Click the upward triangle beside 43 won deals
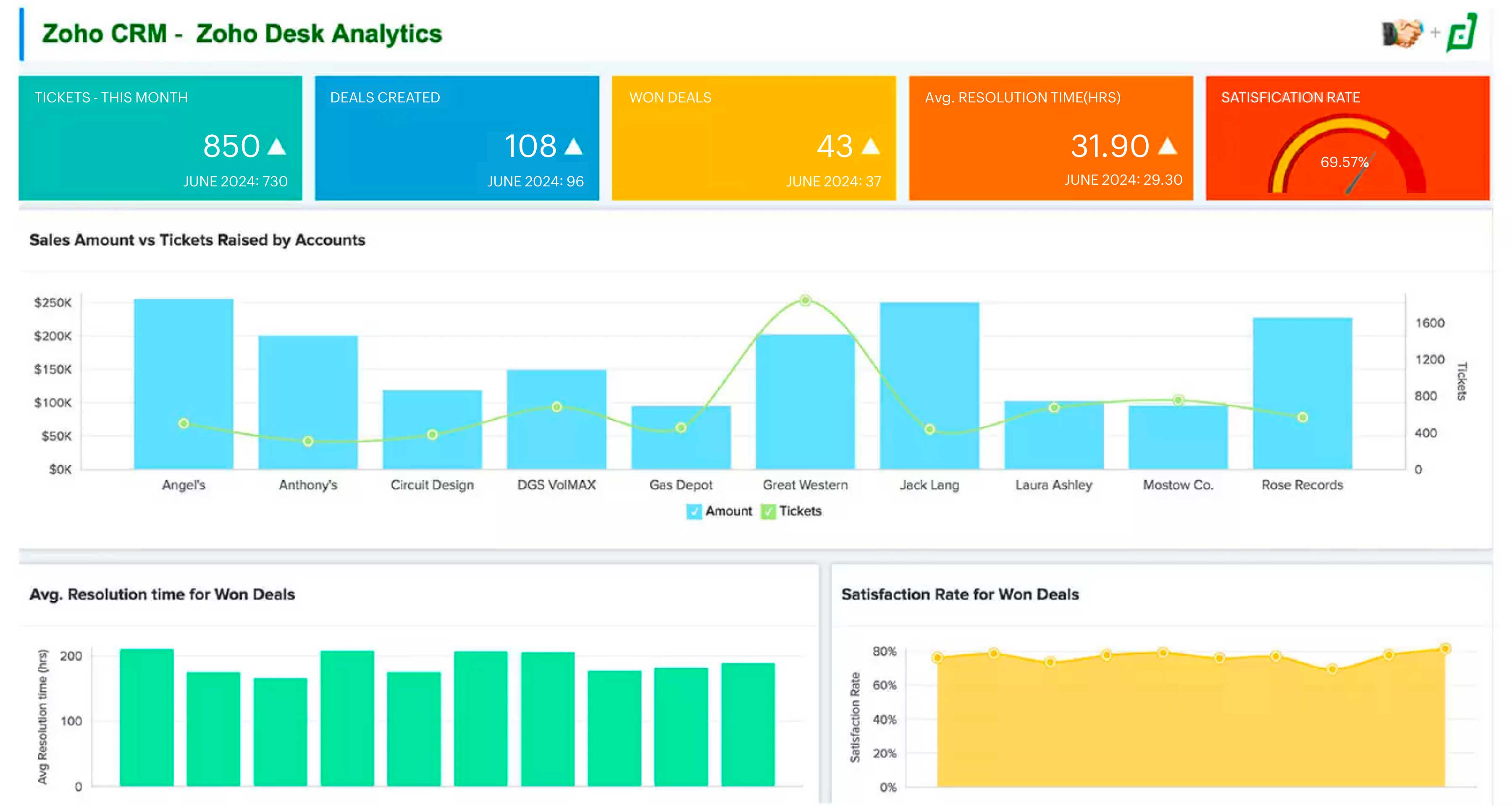Screen dimensions: 1512x806 [871, 146]
